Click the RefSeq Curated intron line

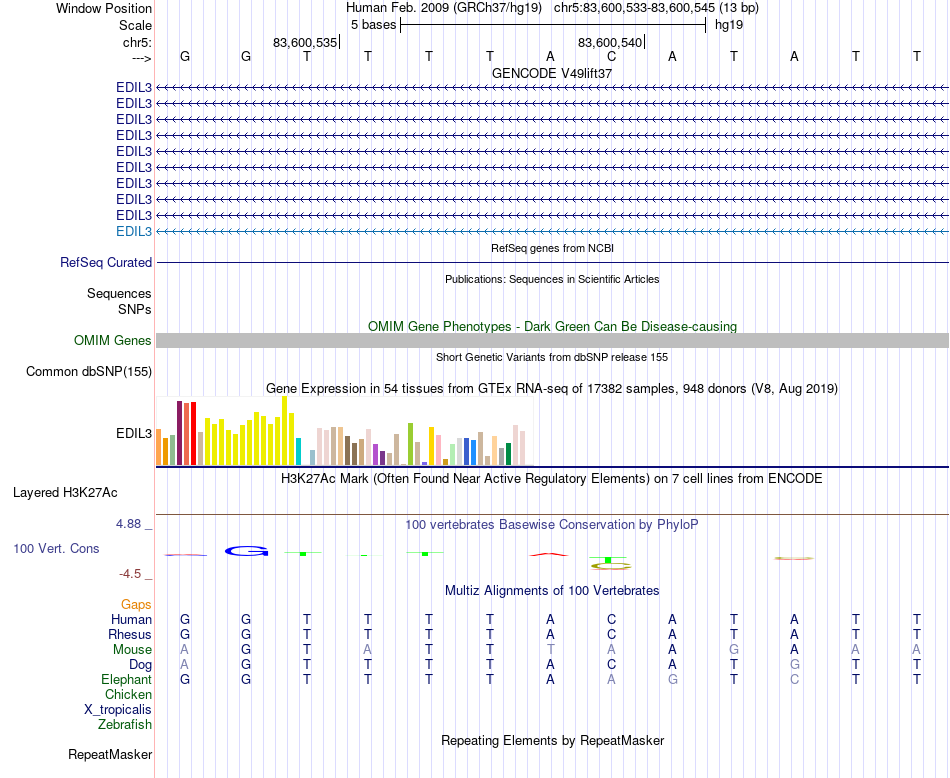click(x=552, y=262)
